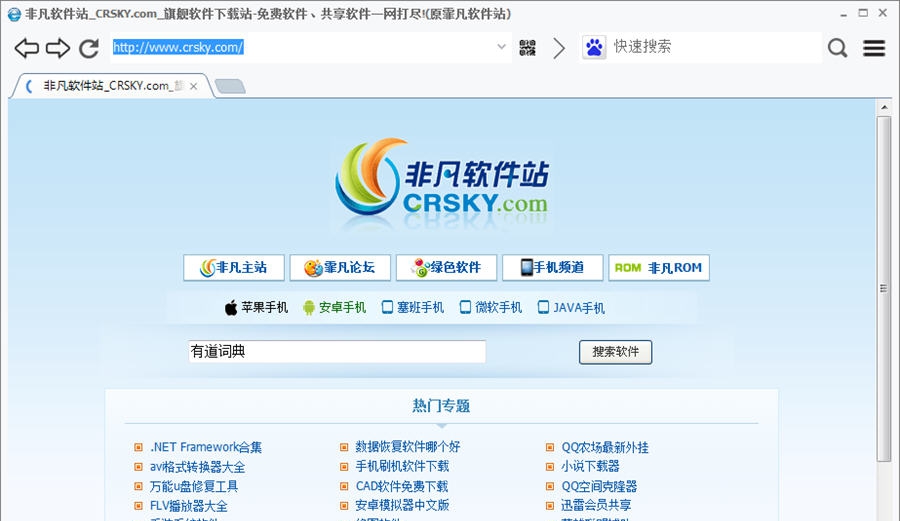Open the 数据恢复软件哪个好 link
The height and width of the screenshot is (521, 900).
coord(408,446)
